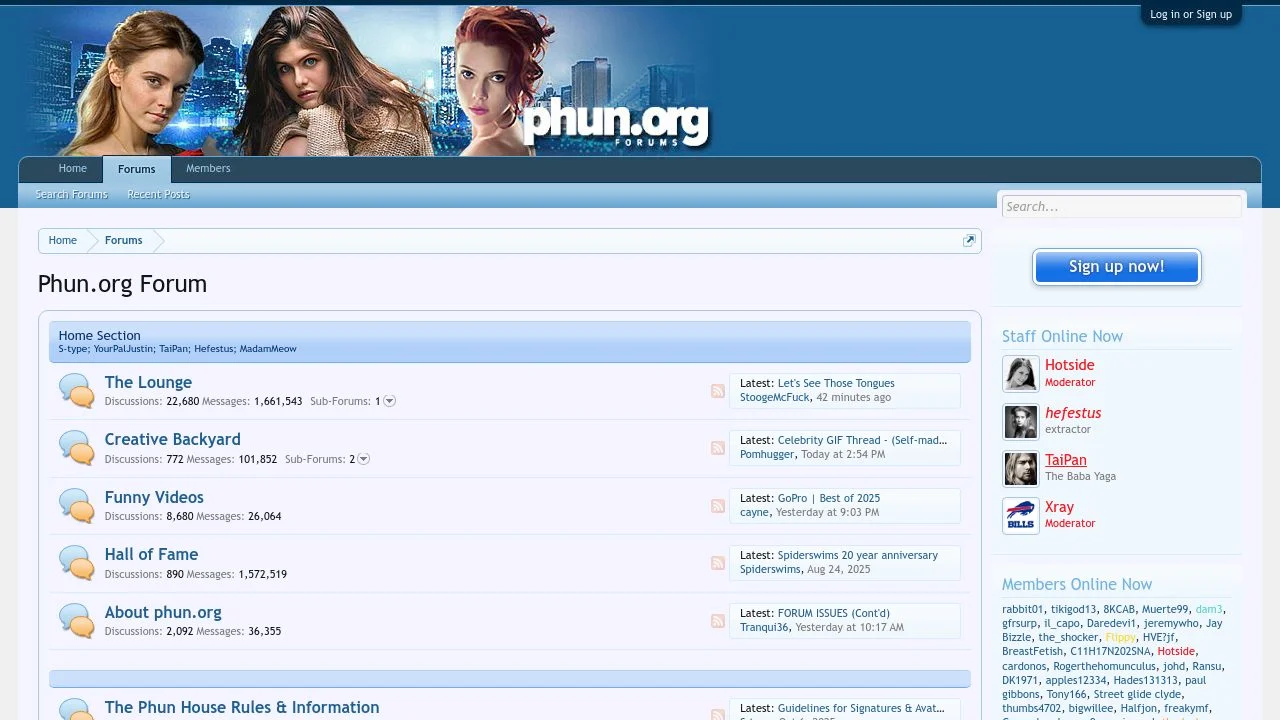Click the forum icon beside About phun.org
Screen dimensions: 1280x720
pyautogui.click(x=76, y=620)
